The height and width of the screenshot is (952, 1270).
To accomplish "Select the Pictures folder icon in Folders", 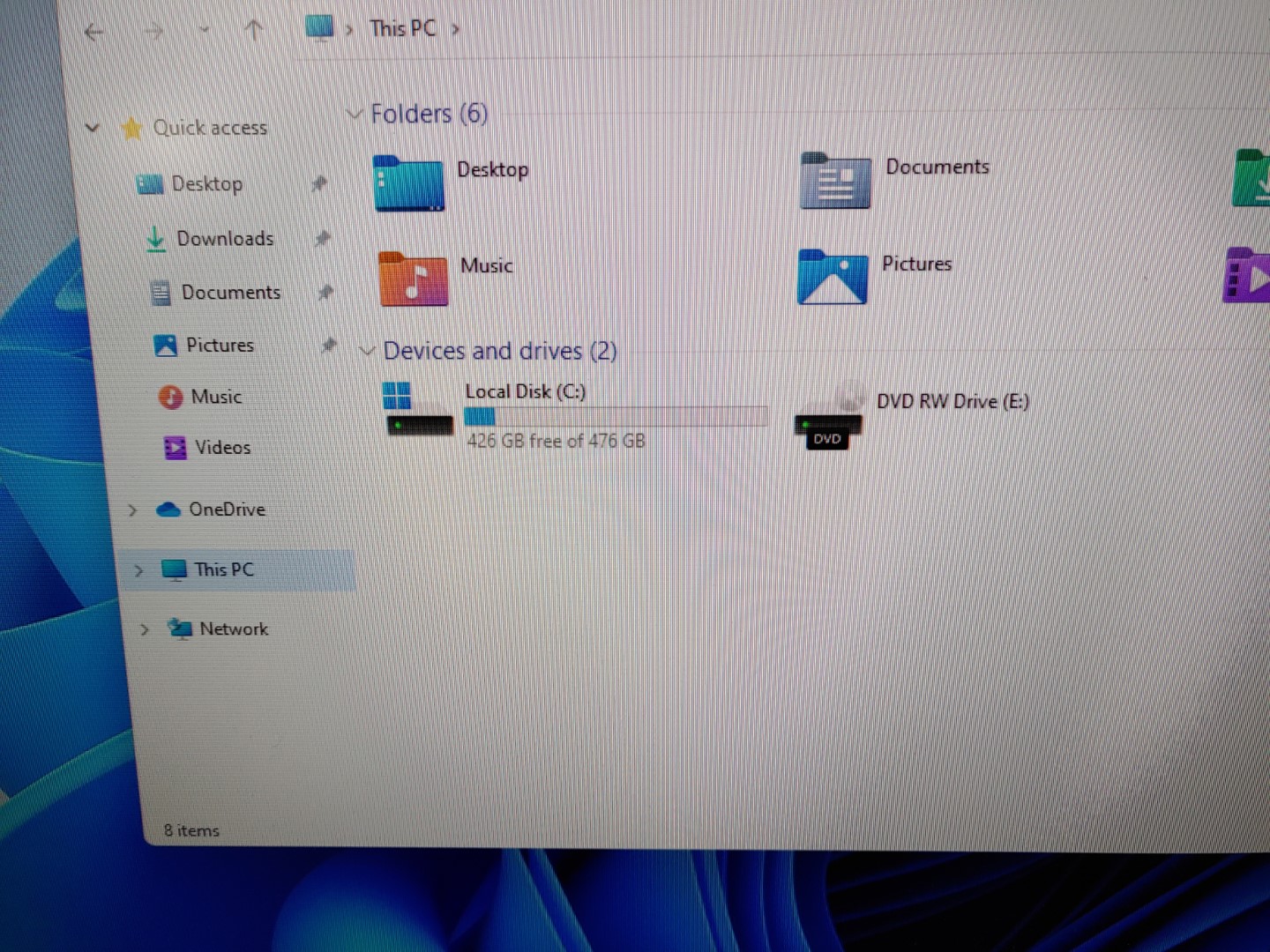I will (x=833, y=277).
